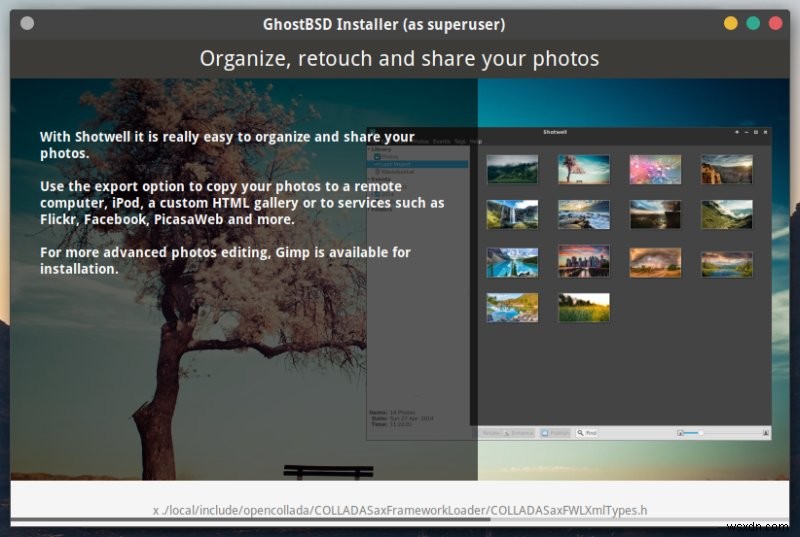Viewport: 800px width, 537px height.
Task: Click the gray window menu circle in title bar
Action: (x=27, y=23)
